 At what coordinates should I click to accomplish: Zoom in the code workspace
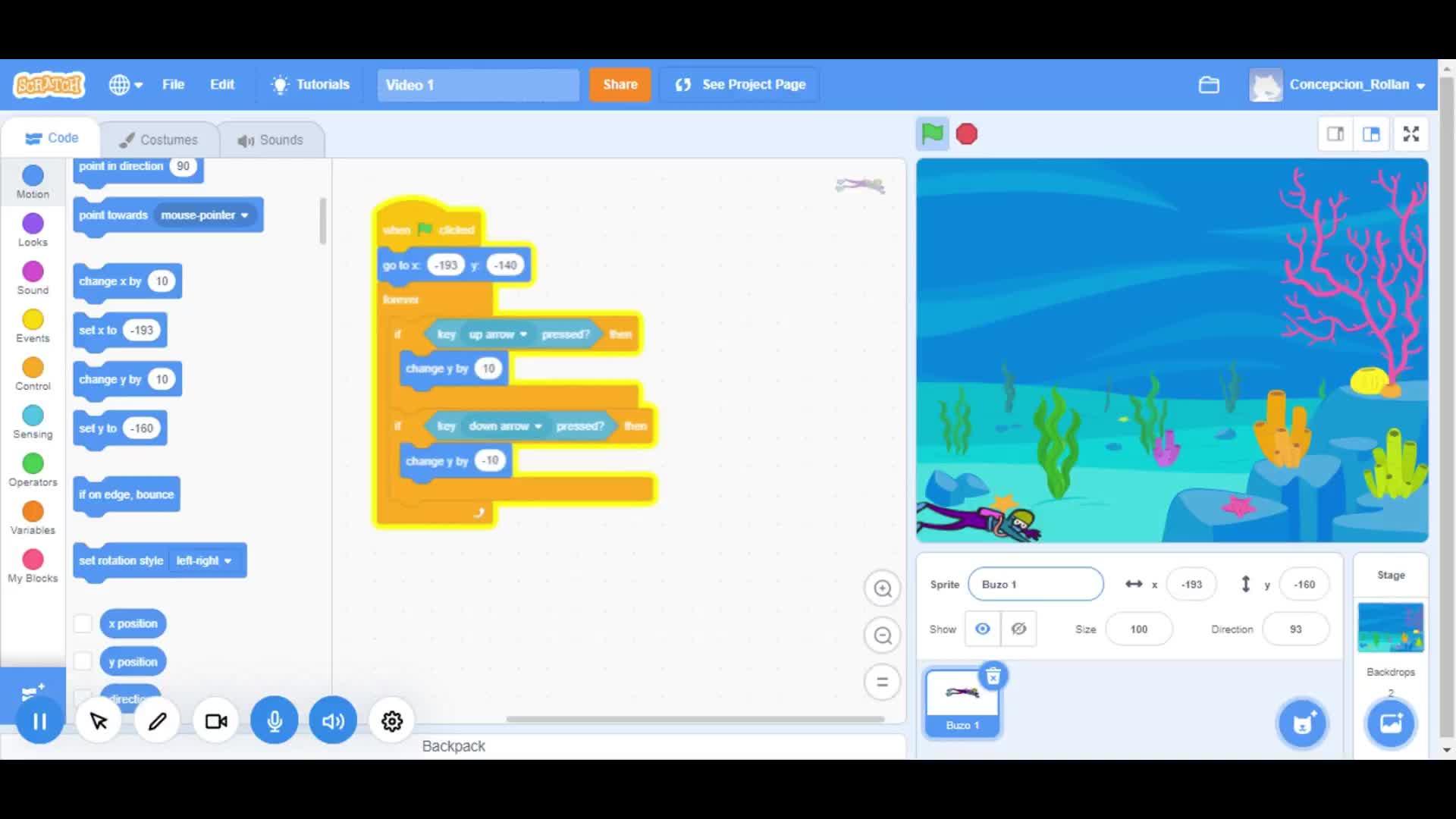[x=882, y=588]
